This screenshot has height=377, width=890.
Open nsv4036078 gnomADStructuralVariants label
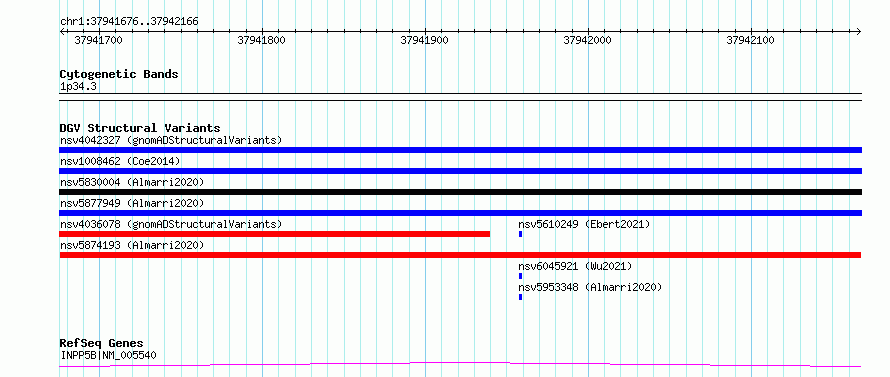[171, 224]
